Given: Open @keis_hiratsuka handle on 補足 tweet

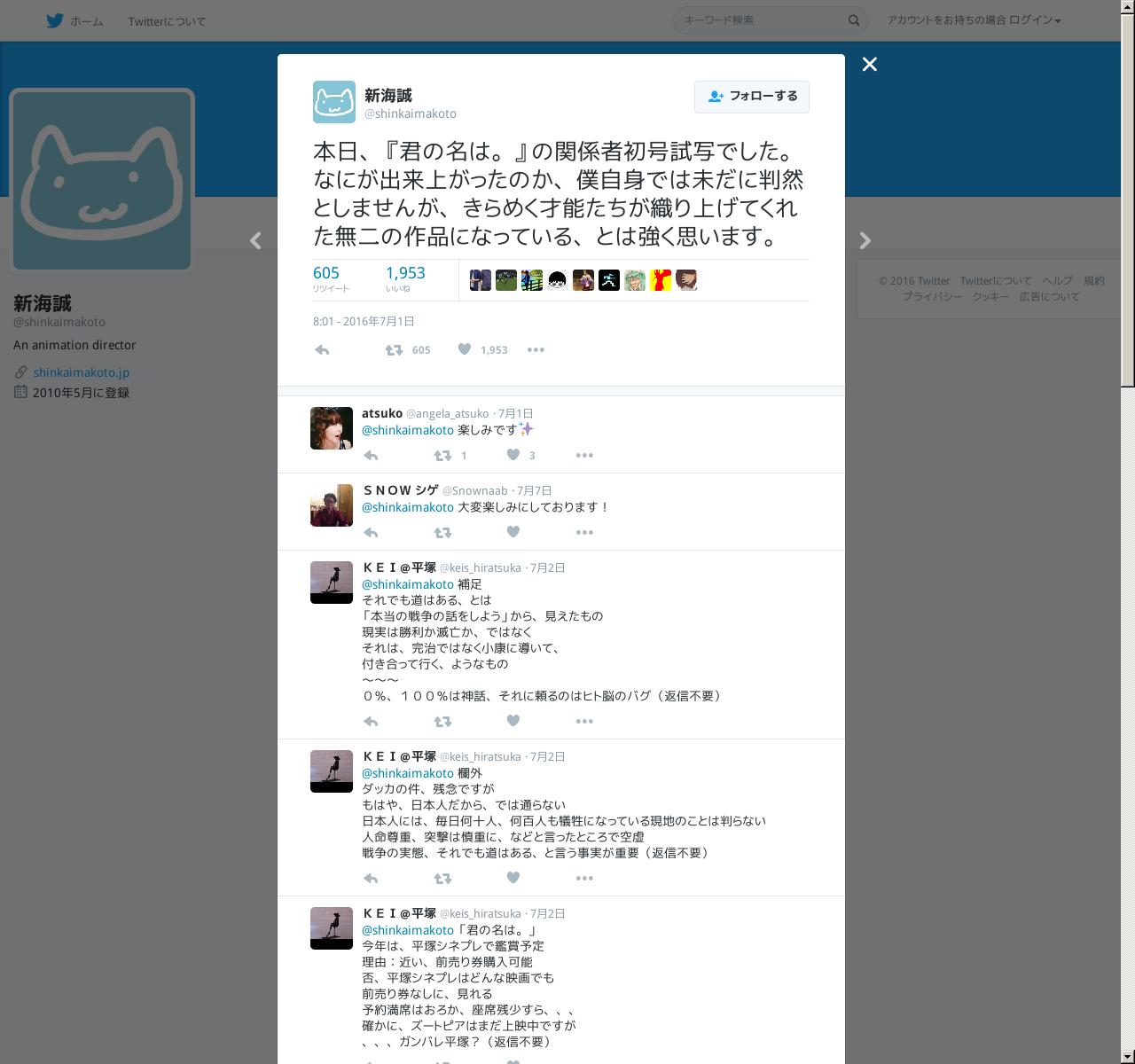Looking at the screenshot, I should (x=481, y=567).
